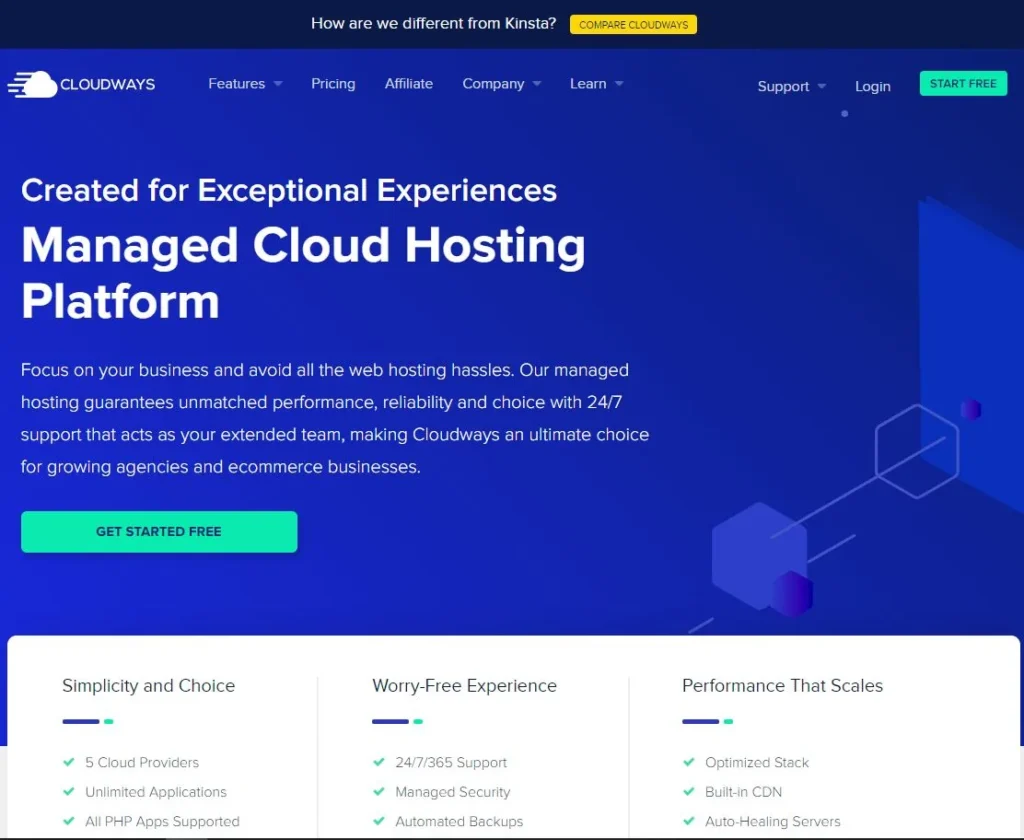The height and width of the screenshot is (840, 1024).
Task: Click the COMPARE CLOUDWAYS button
Action: point(633,25)
